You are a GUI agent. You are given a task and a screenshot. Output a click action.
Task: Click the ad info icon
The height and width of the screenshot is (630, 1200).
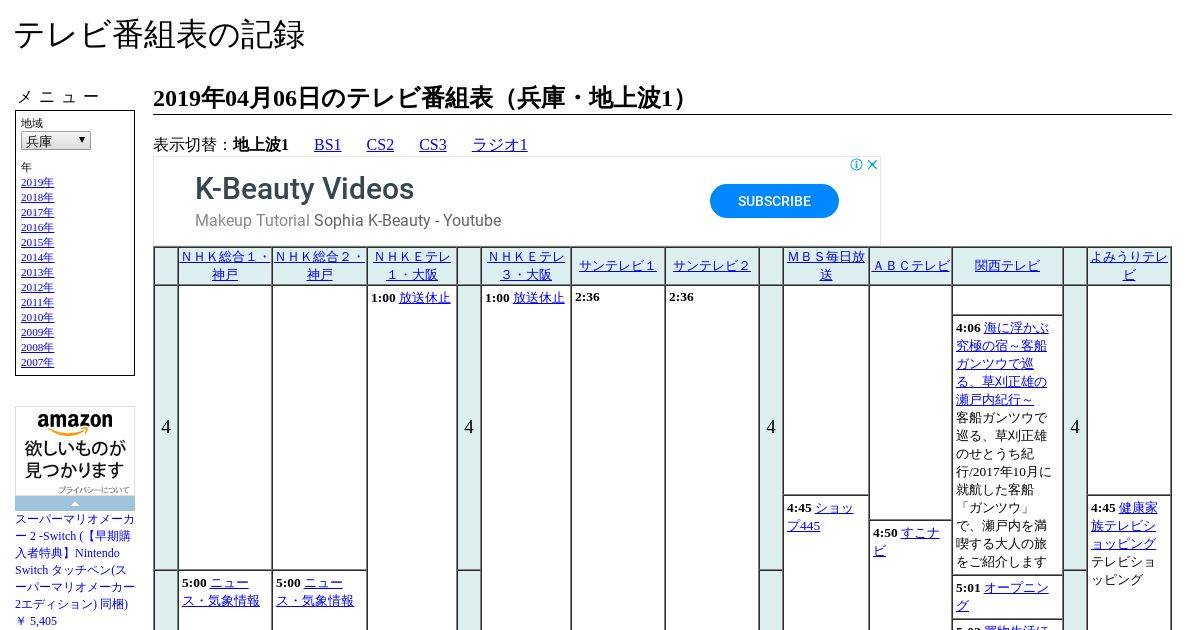coord(857,165)
